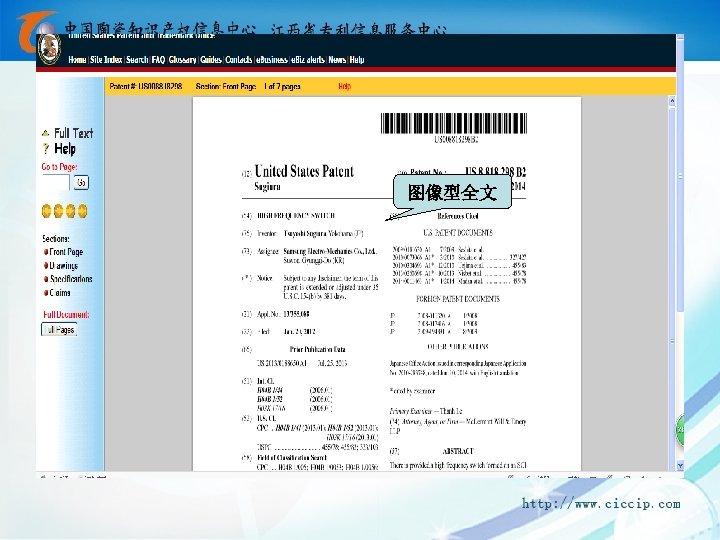Open the sidebar Help link

[65, 149]
